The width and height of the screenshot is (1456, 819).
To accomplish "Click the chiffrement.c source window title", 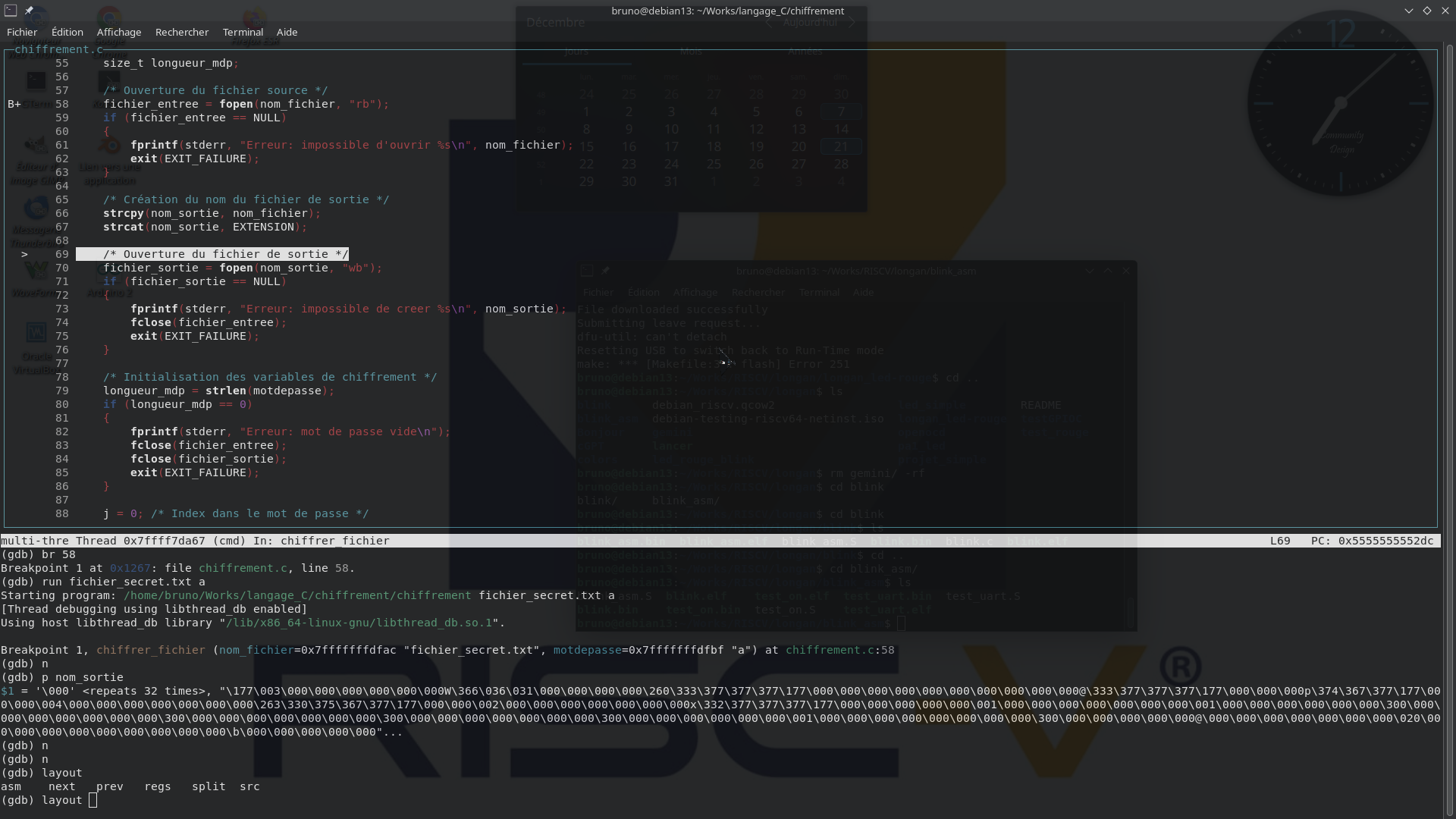I will click(x=58, y=49).
